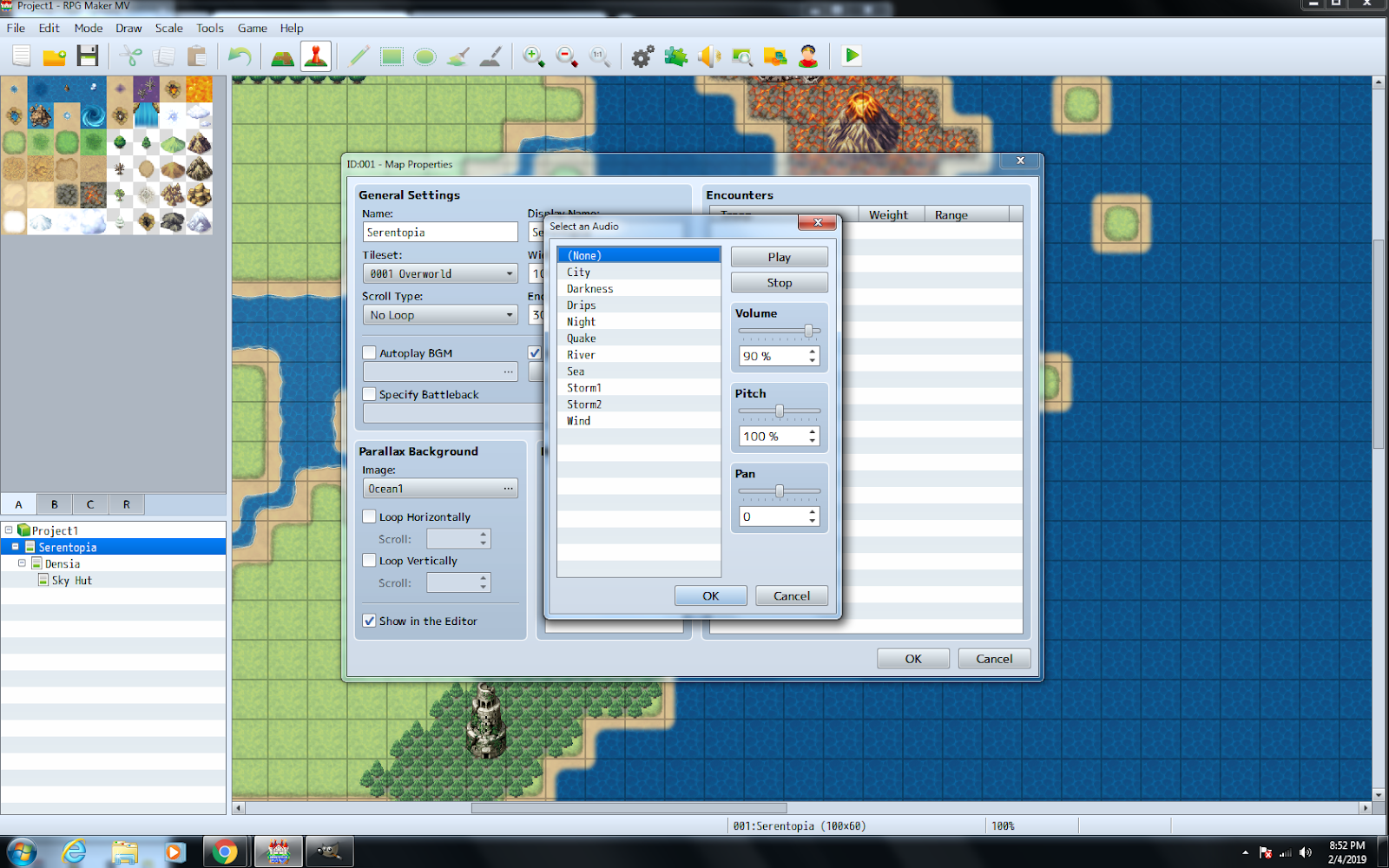
Task: Switch to Event editing mode
Action: point(315,56)
